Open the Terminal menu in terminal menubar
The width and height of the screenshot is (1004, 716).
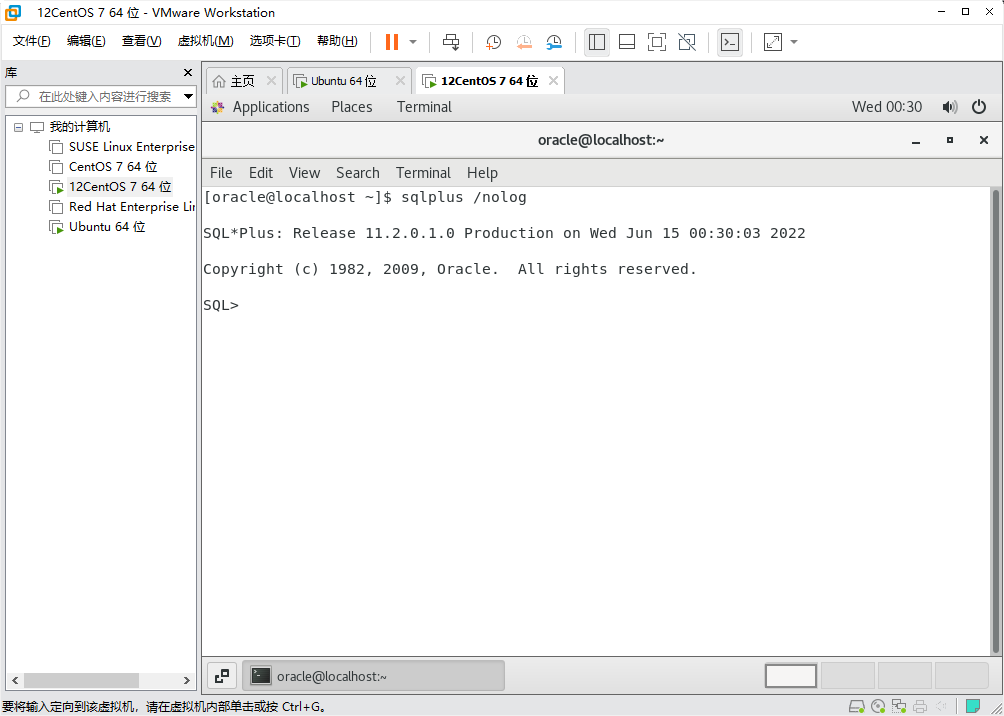[423, 173]
